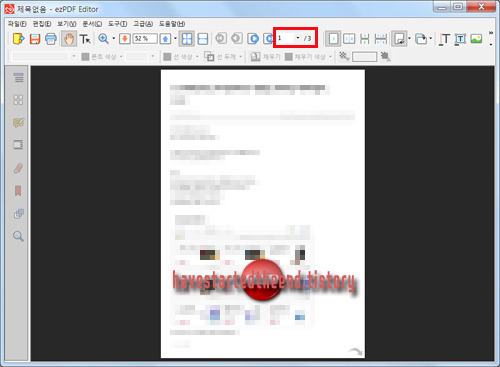This screenshot has width=500, height=367.
Task: Switch to continuous two-page layout
Action: point(381,39)
